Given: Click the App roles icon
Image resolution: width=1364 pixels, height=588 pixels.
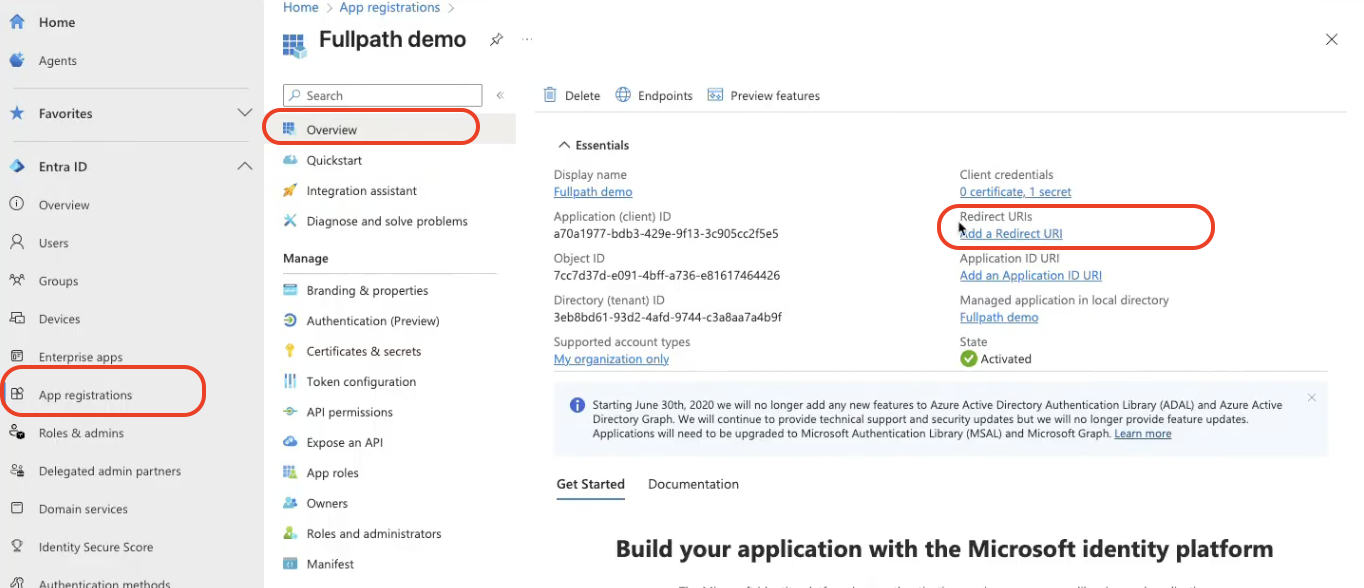Looking at the screenshot, I should pyautogui.click(x=290, y=473).
